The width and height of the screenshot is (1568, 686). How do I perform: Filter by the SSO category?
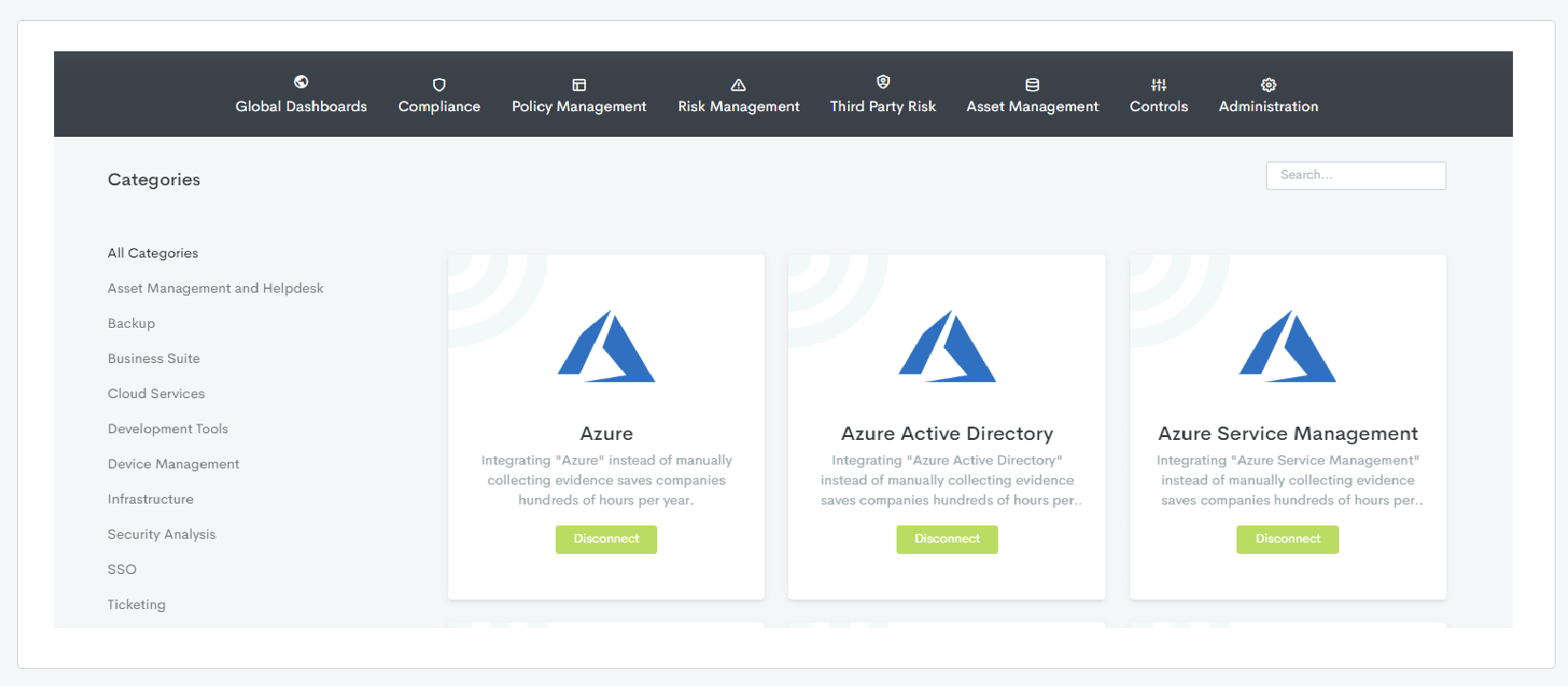click(x=122, y=569)
